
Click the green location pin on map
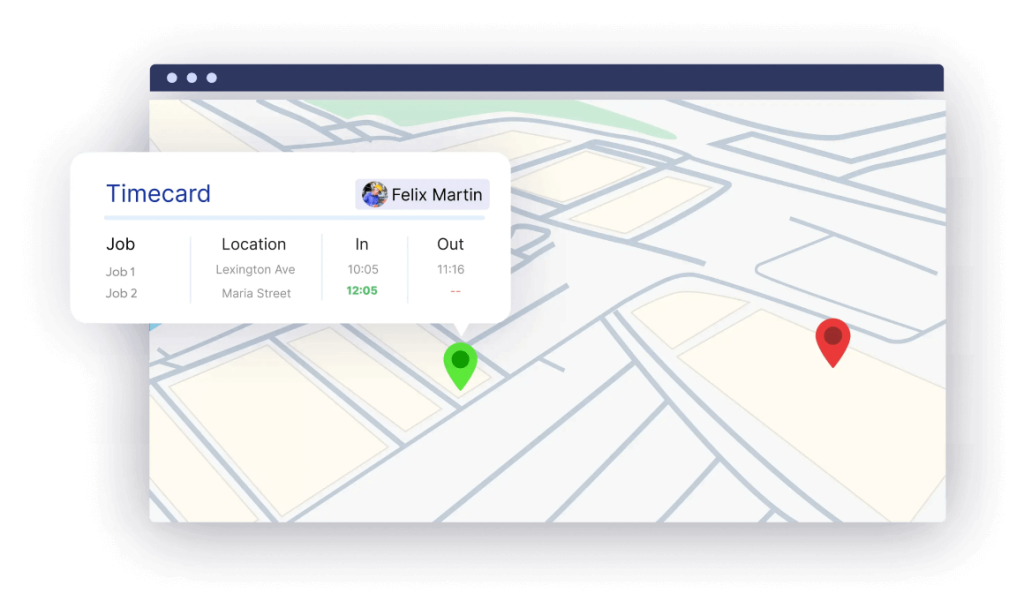click(460, 362)
